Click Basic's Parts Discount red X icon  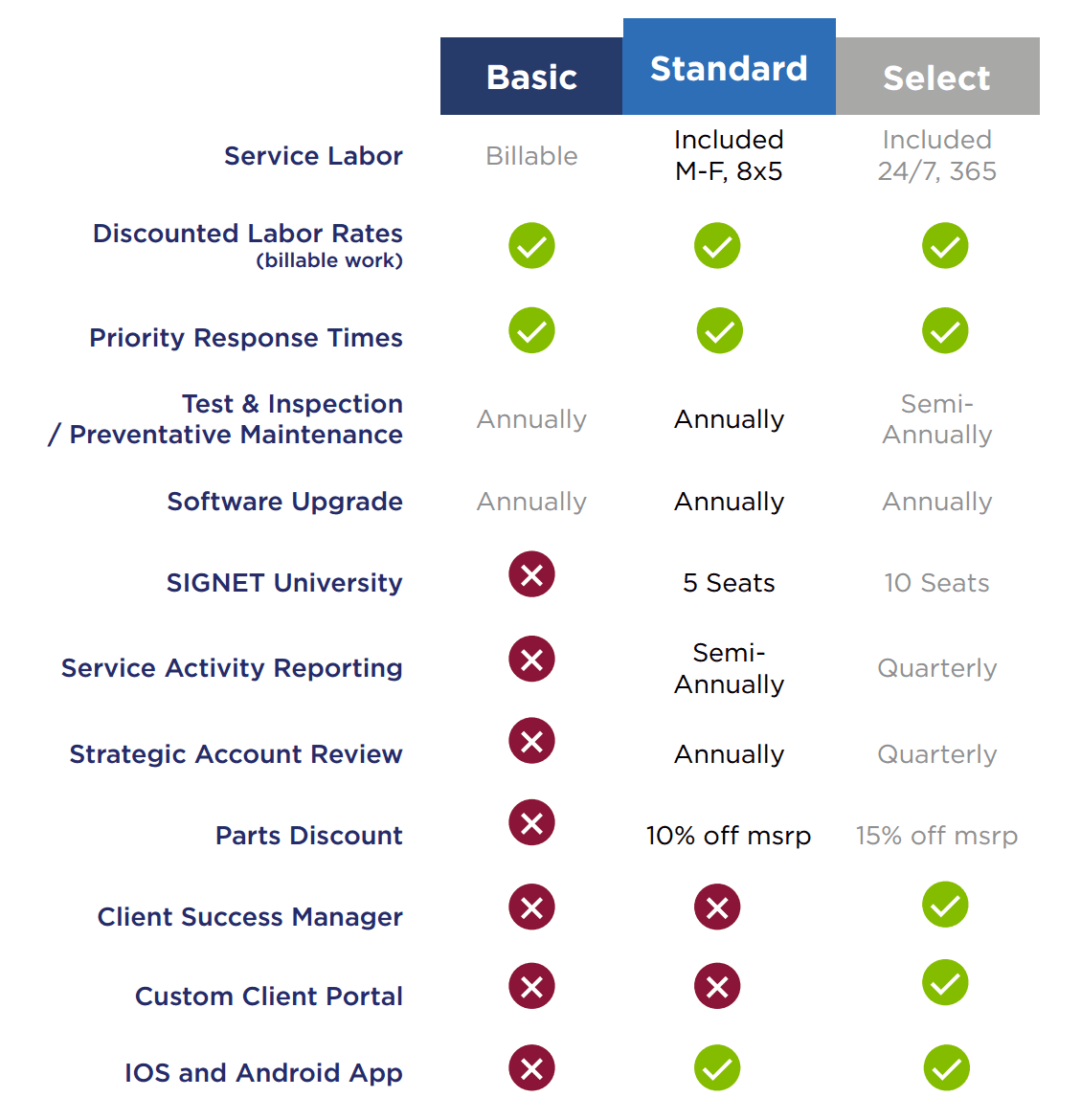tap(531, 822)
